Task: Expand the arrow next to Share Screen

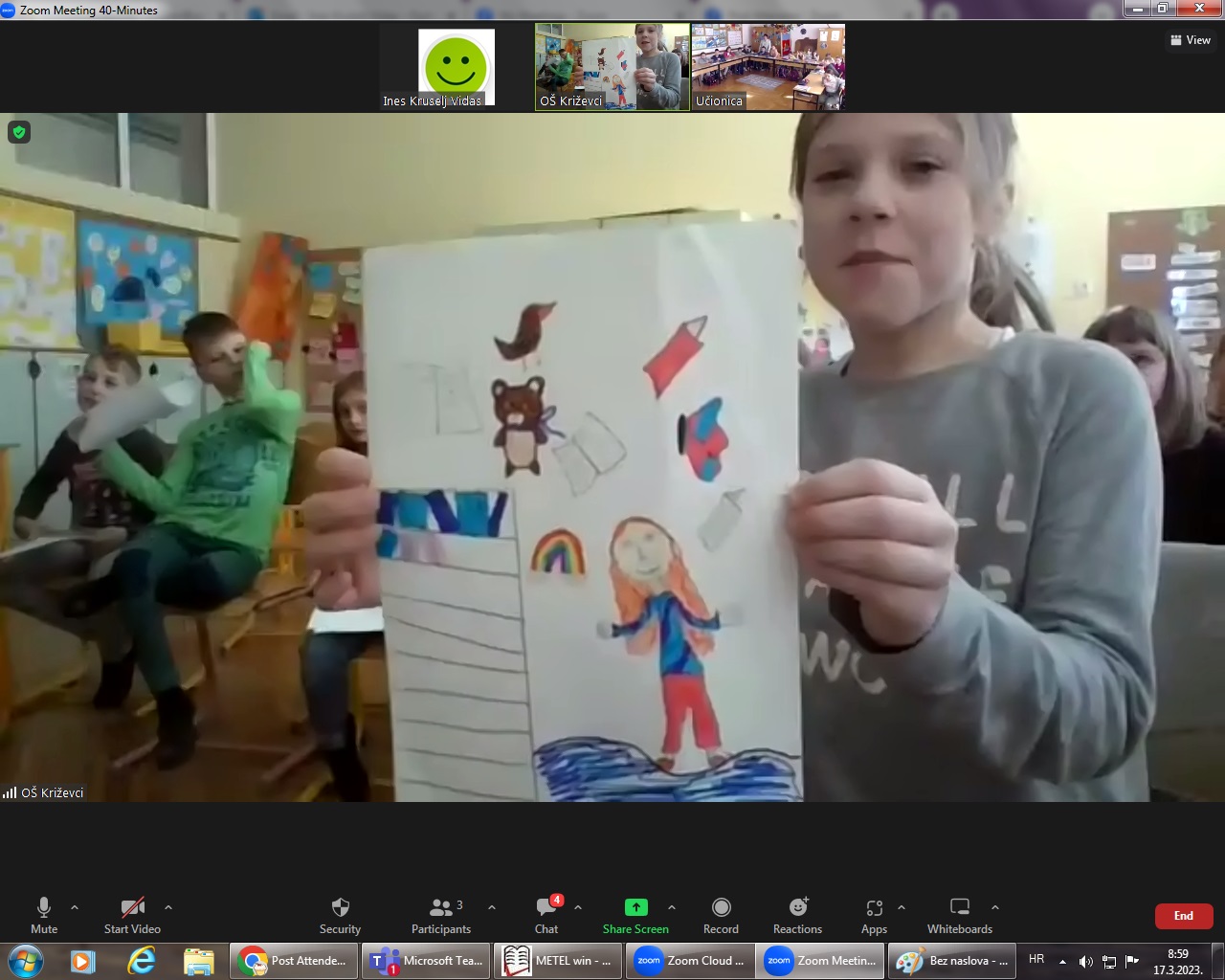Action: point(672,907)
